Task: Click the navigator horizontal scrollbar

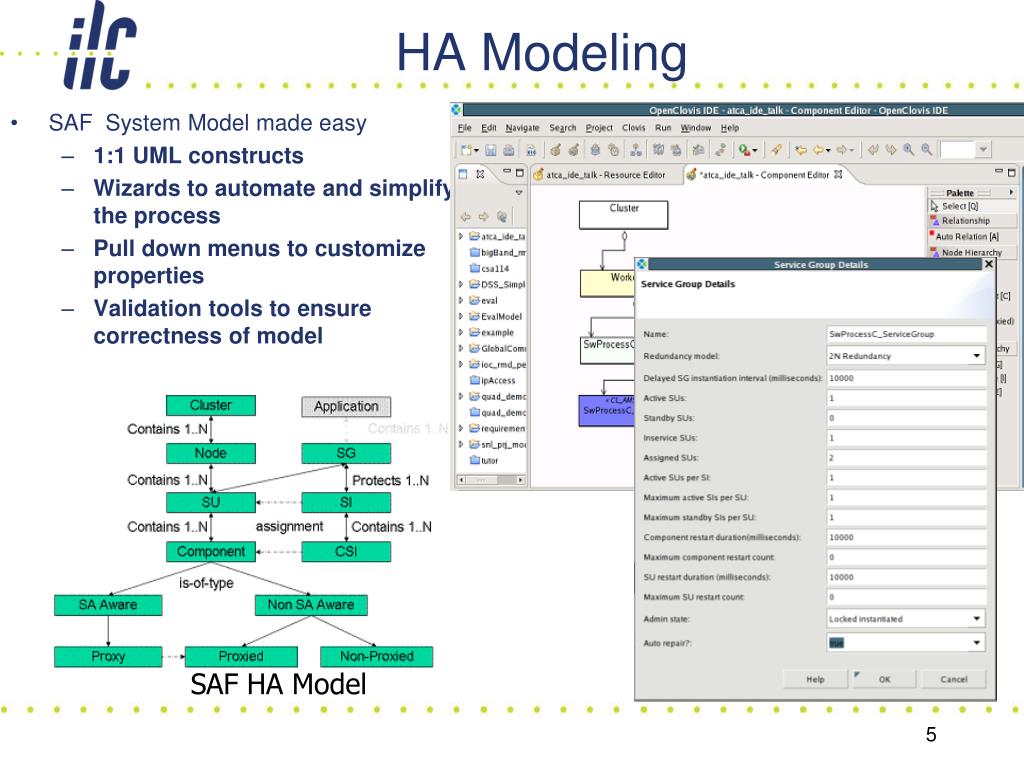Action: 491,479
